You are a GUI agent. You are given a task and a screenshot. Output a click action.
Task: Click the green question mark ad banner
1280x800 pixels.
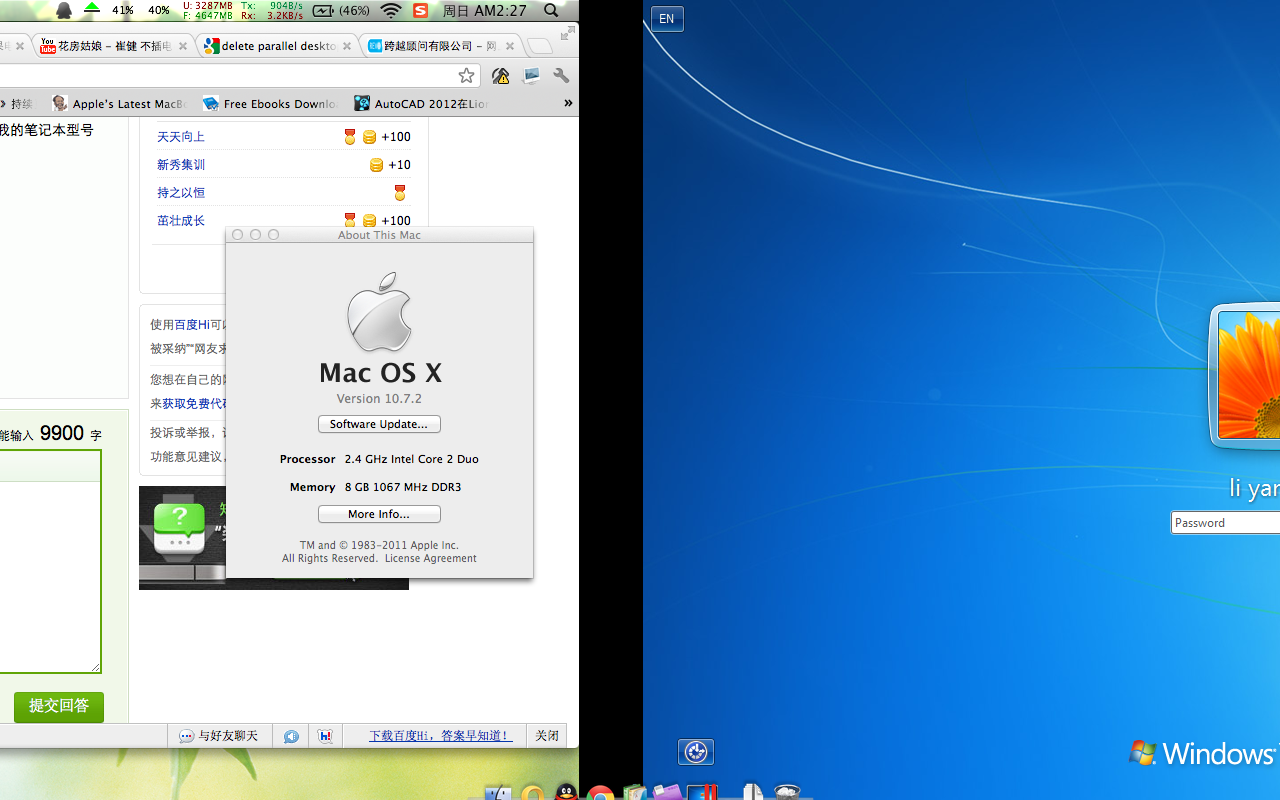coord(182,536)
